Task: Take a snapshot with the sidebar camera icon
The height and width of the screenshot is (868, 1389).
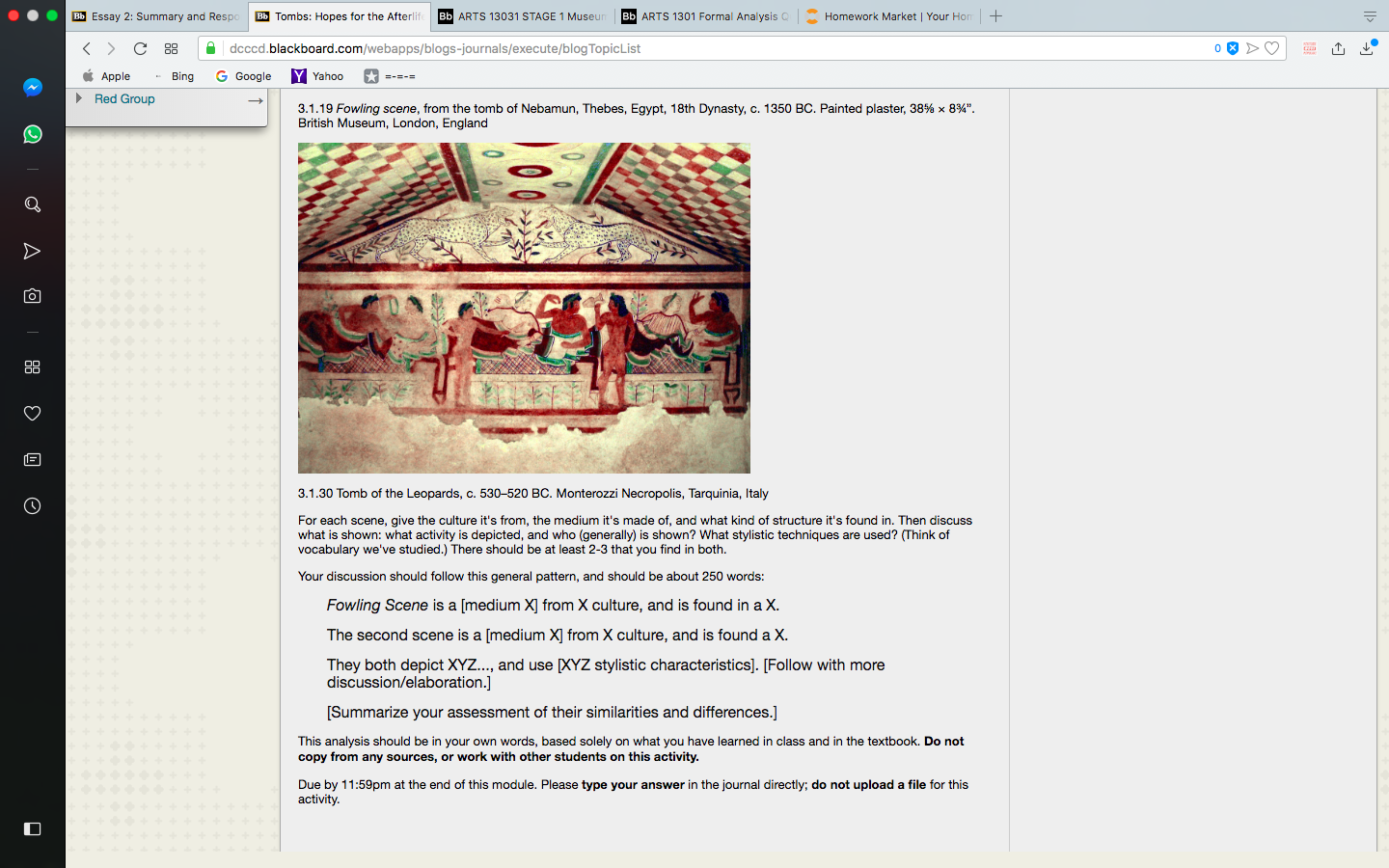Action: point(32,296)
